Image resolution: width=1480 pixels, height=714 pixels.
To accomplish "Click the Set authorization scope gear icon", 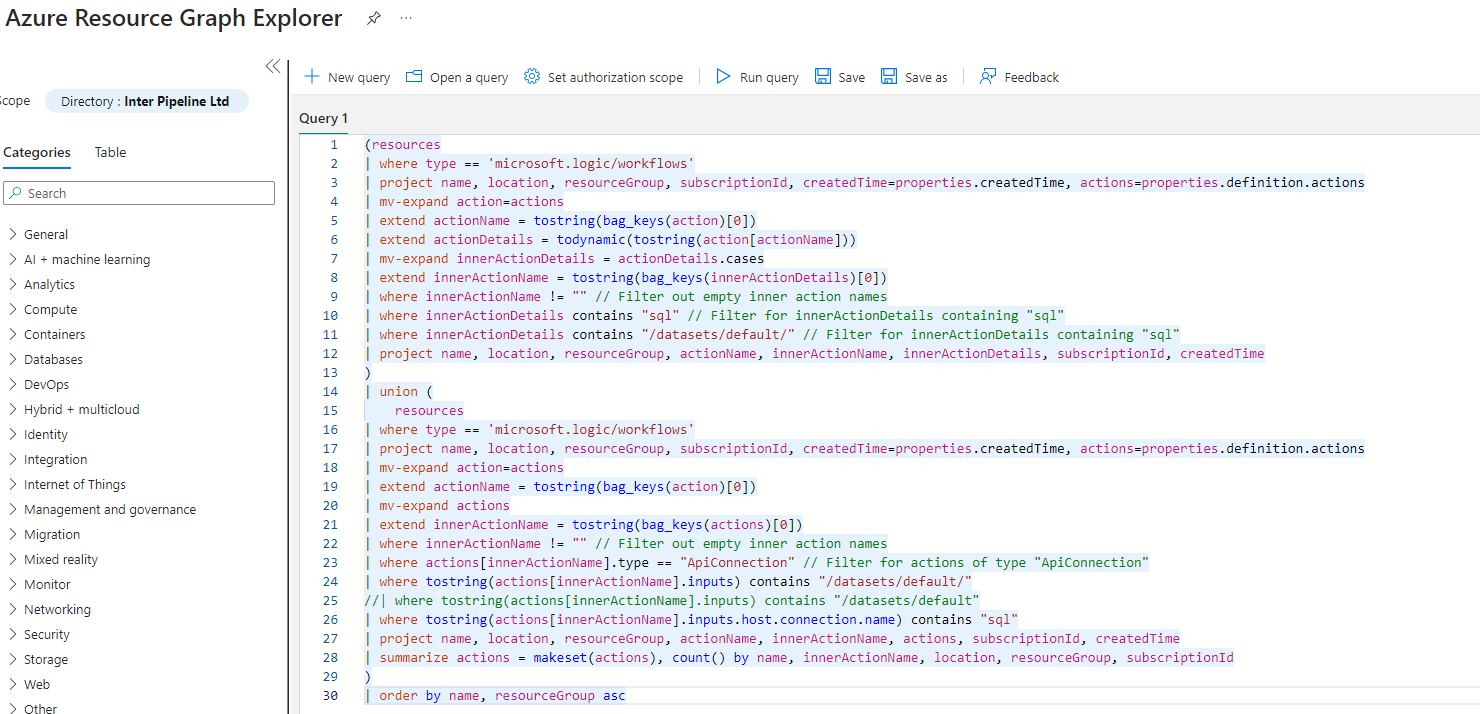I will pyautogui.click(x=532, y=77).
